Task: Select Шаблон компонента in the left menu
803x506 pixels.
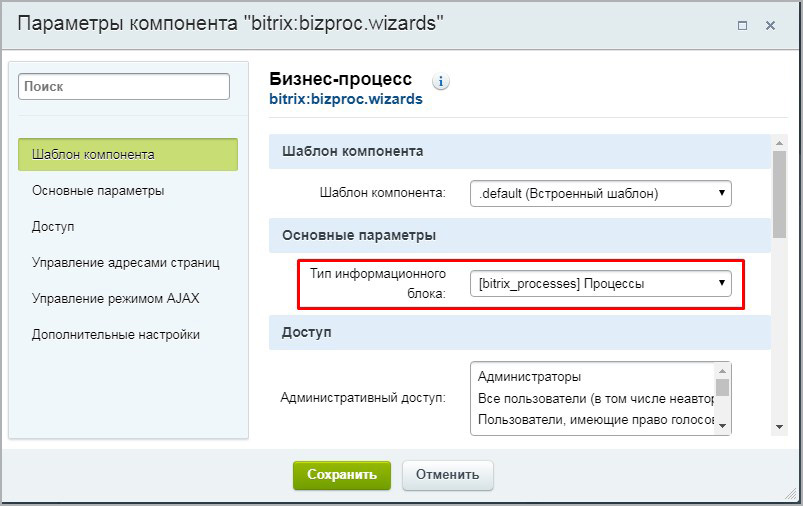Action: (x=128, y=155)
